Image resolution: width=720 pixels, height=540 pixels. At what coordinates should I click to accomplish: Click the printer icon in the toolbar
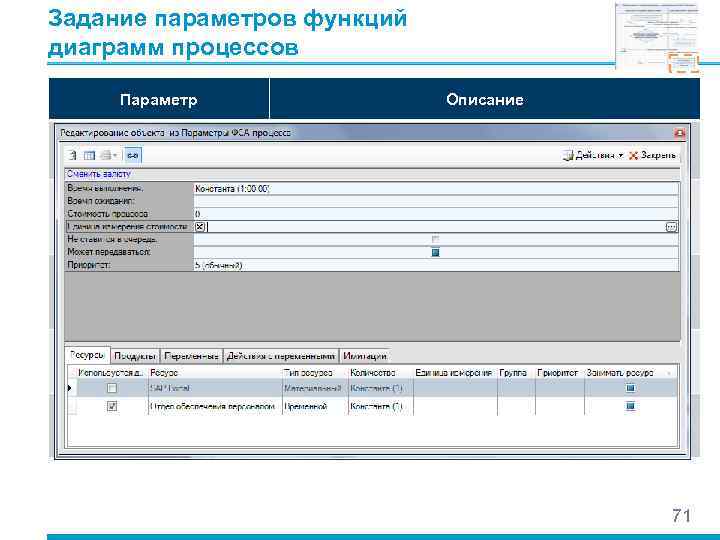(x=106, y=155)
